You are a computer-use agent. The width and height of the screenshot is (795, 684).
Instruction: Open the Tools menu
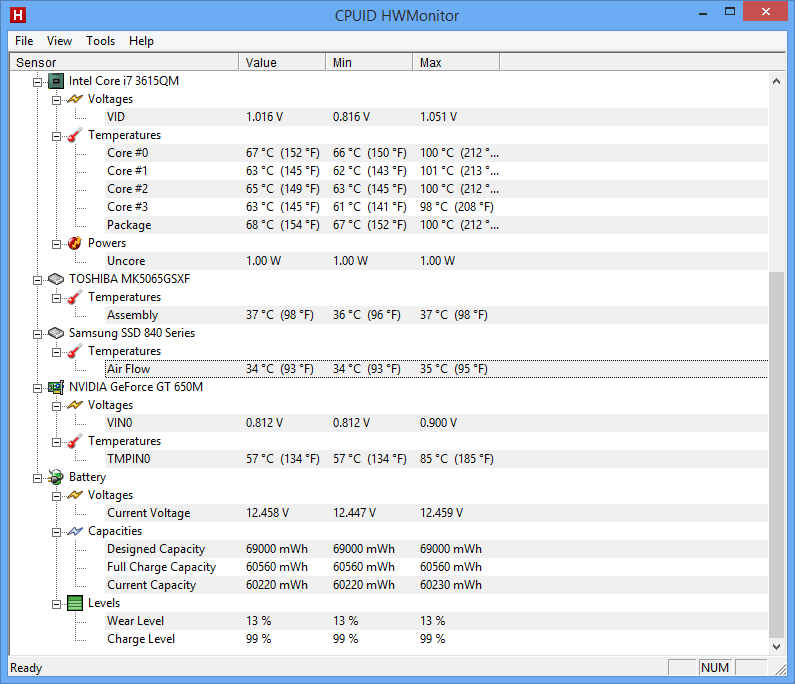(100, 41)
